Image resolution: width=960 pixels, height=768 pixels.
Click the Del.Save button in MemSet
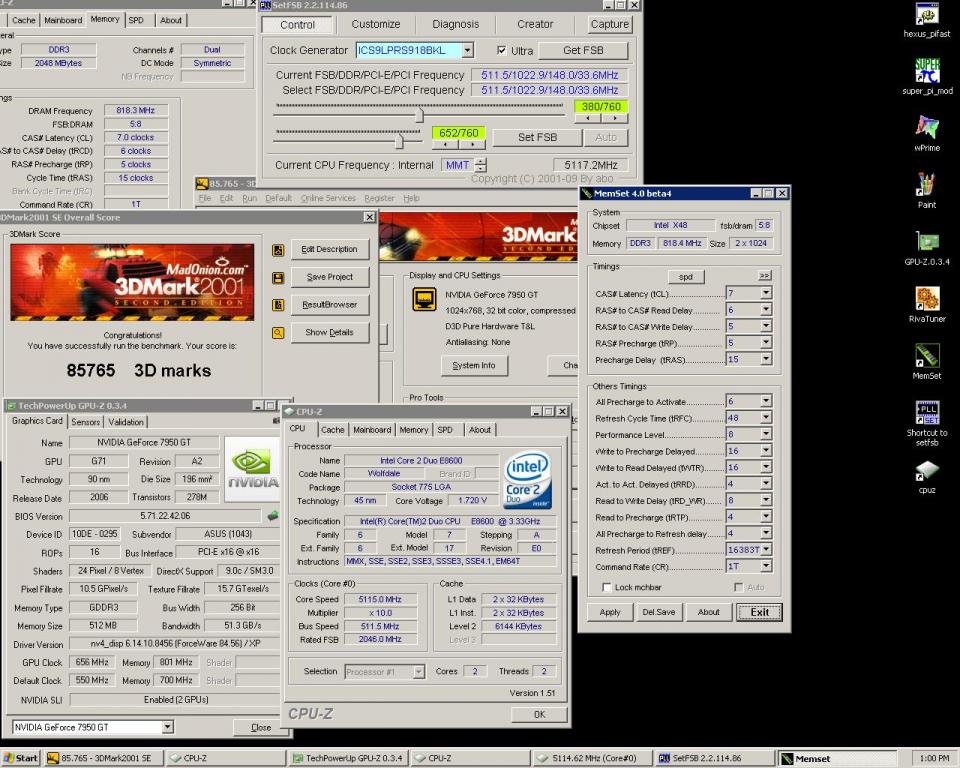click(x=658, y=612)
